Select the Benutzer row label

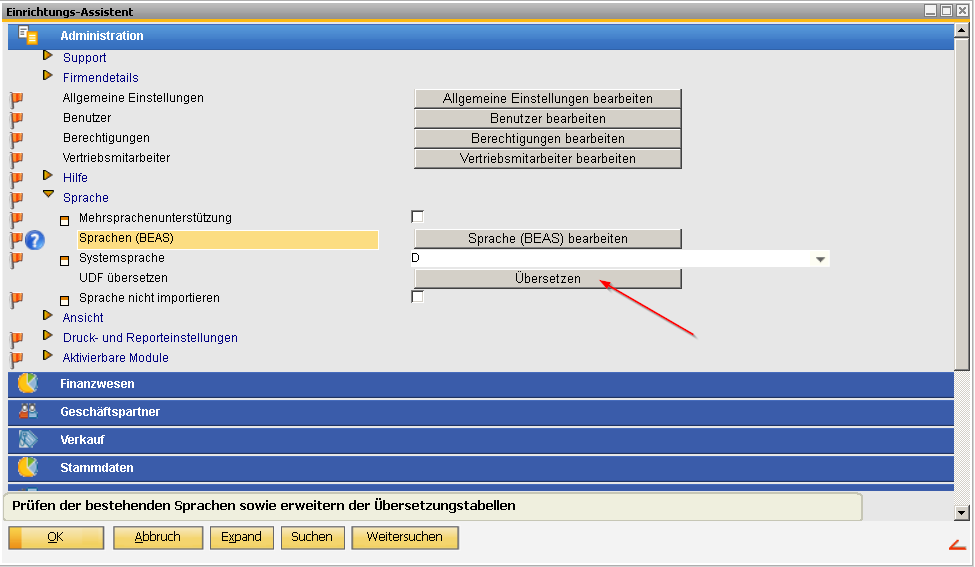(87, 118)
